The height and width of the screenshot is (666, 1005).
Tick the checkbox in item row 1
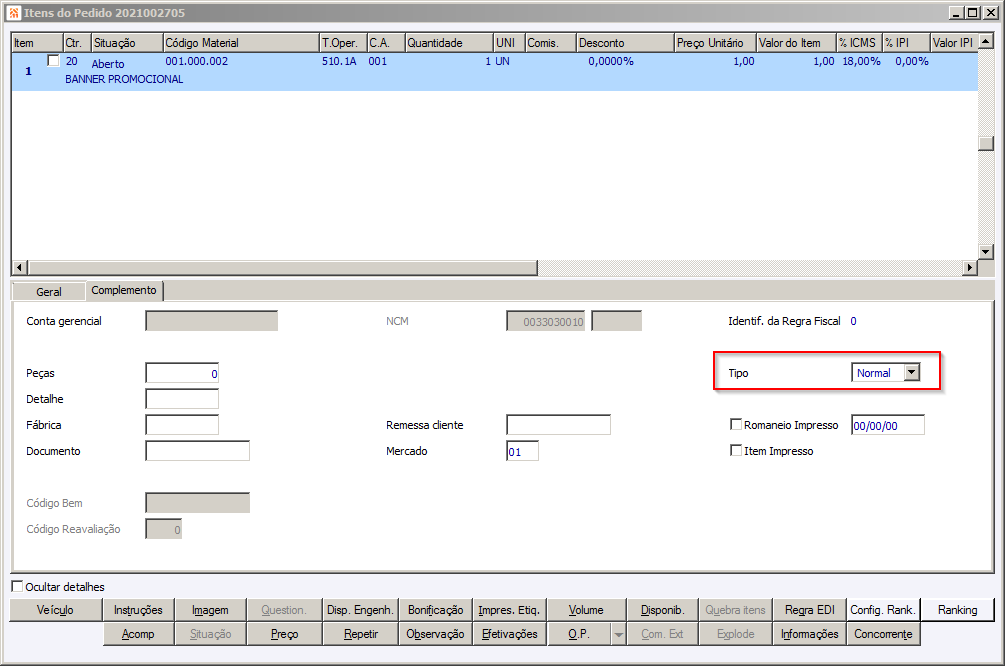pyautogui.click(x=54, y=61)
